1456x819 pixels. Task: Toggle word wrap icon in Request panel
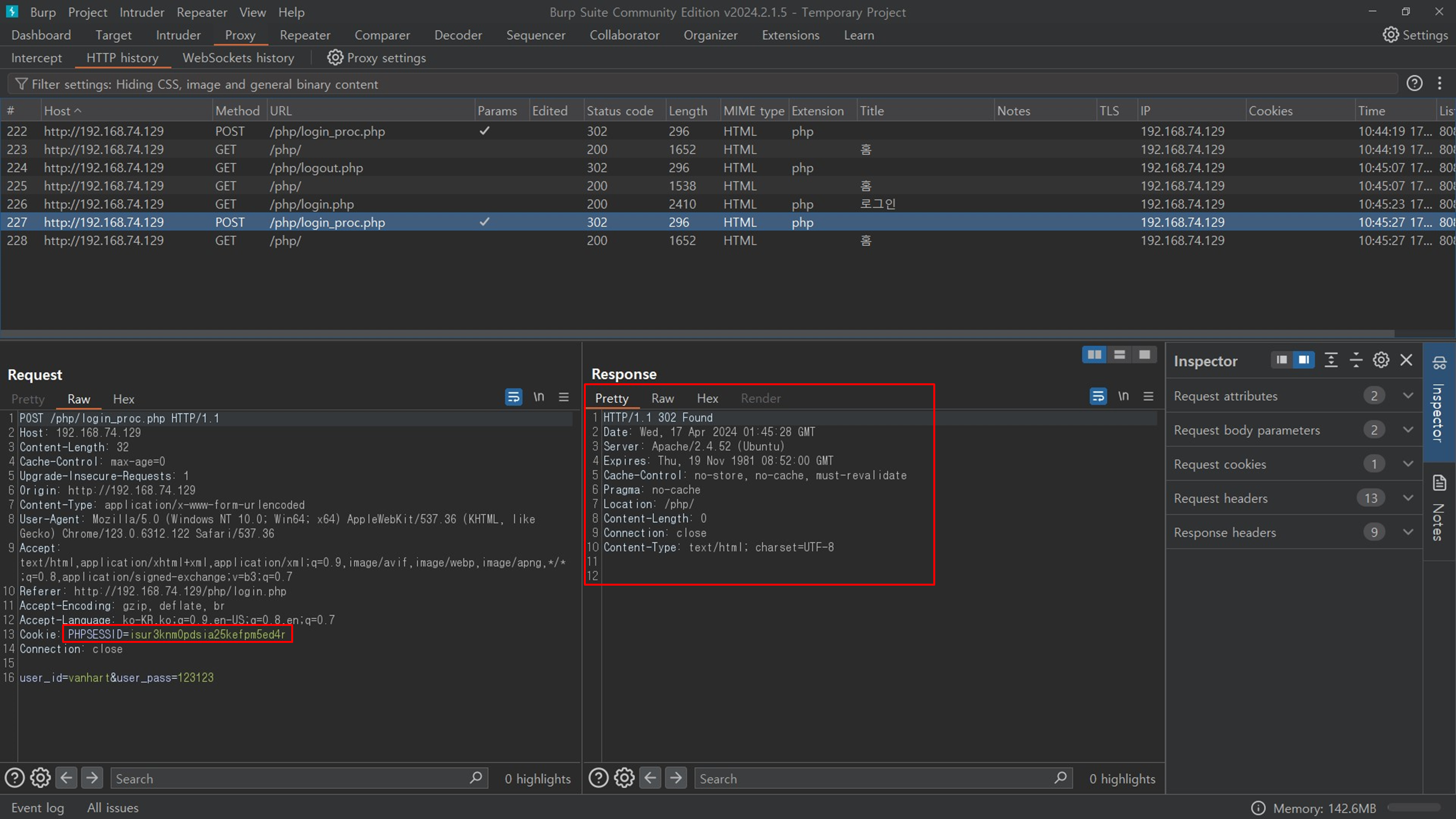tap(513, 397)
